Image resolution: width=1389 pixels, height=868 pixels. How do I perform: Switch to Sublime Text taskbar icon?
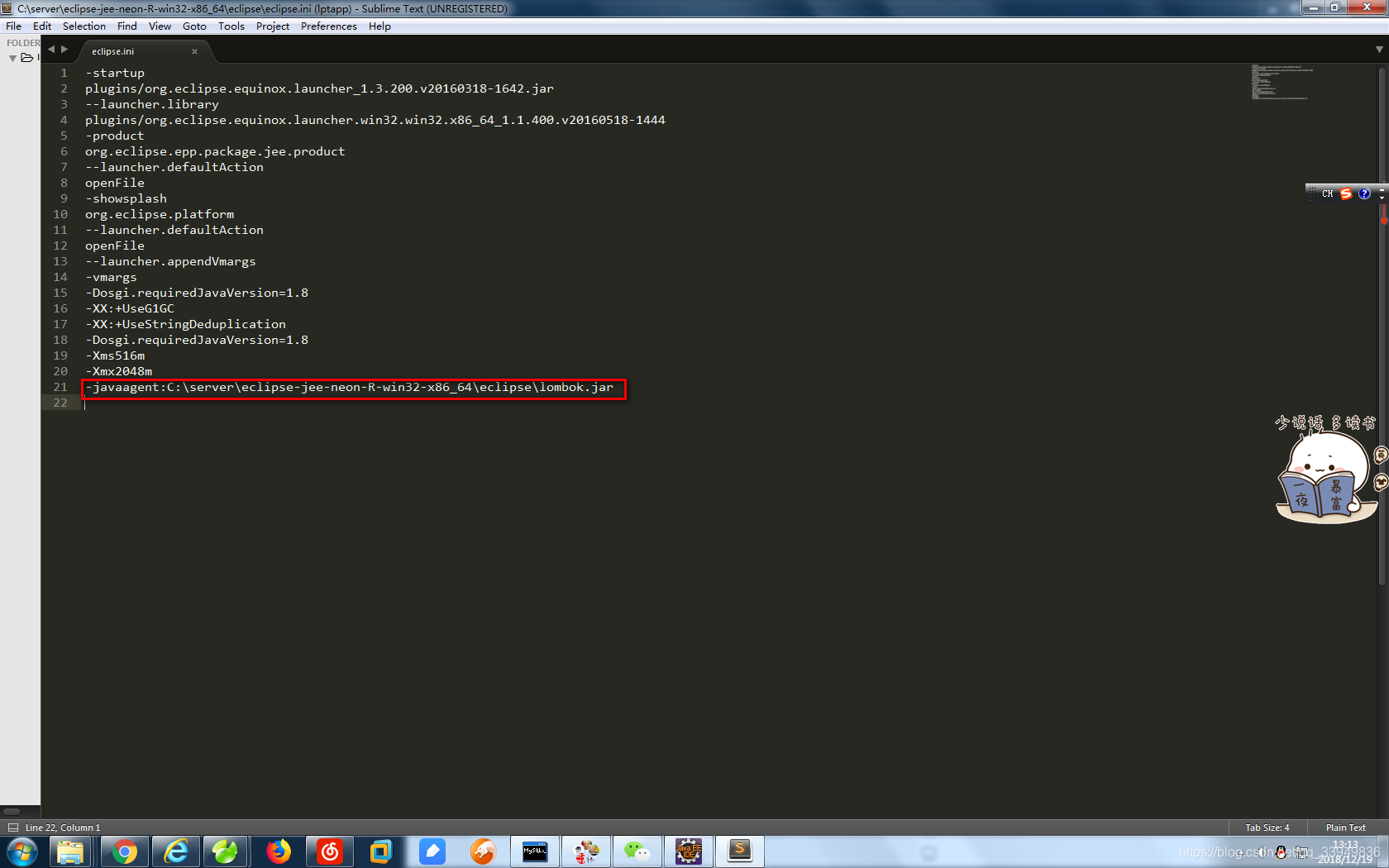coord(740,851)
